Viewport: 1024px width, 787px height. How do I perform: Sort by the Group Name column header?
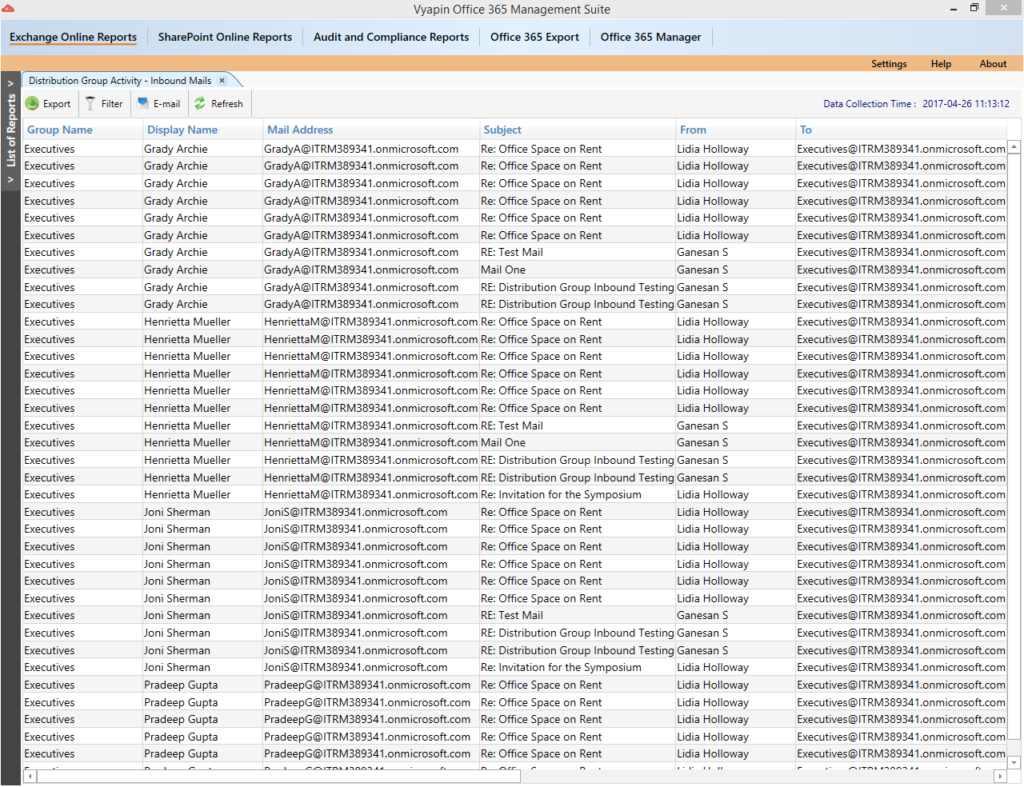(x=59, y=129)
